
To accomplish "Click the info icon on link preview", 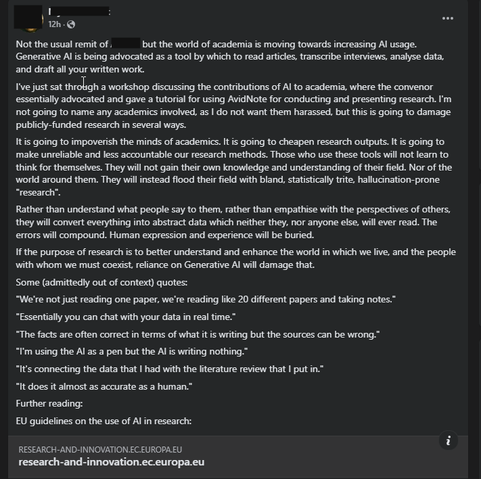I will tap(448, 441).
